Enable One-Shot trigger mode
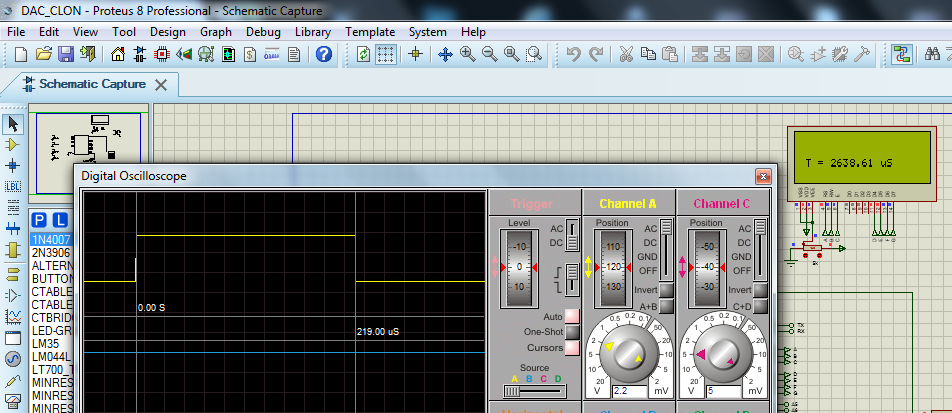This screenshot has width=952, height=413. 572,332
